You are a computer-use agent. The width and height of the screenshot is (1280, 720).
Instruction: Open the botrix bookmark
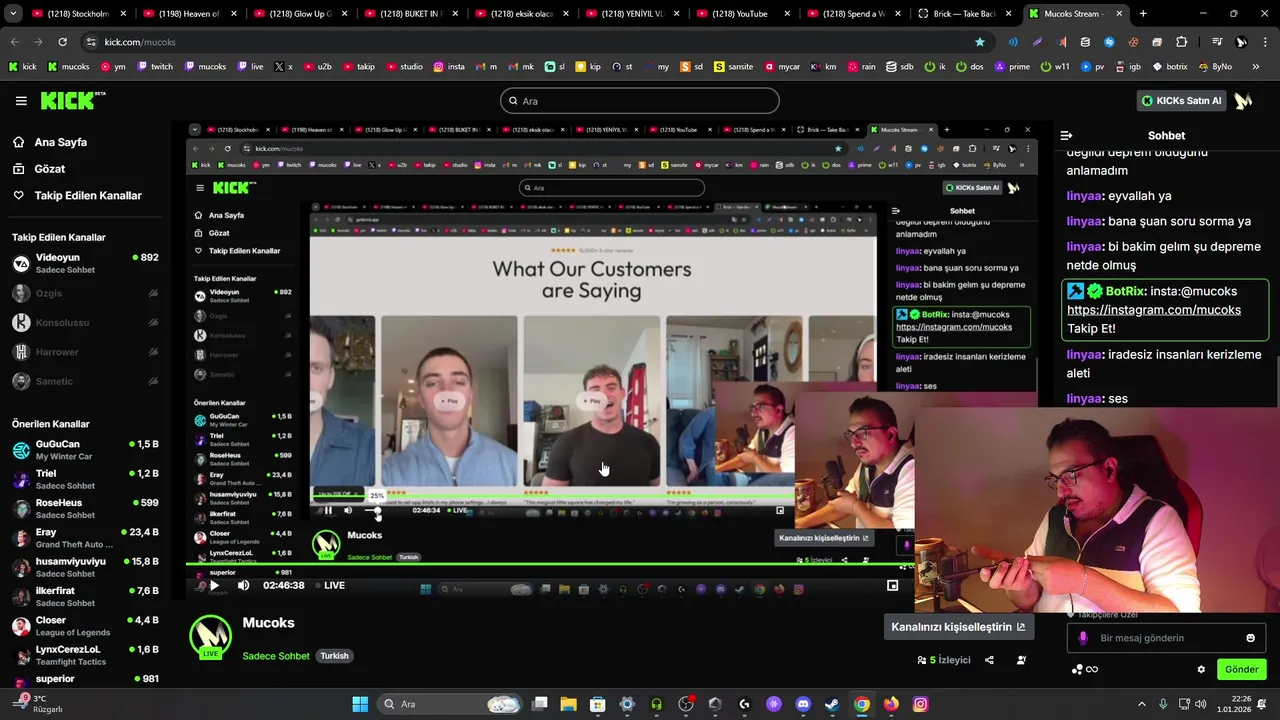click(1170, 66)
